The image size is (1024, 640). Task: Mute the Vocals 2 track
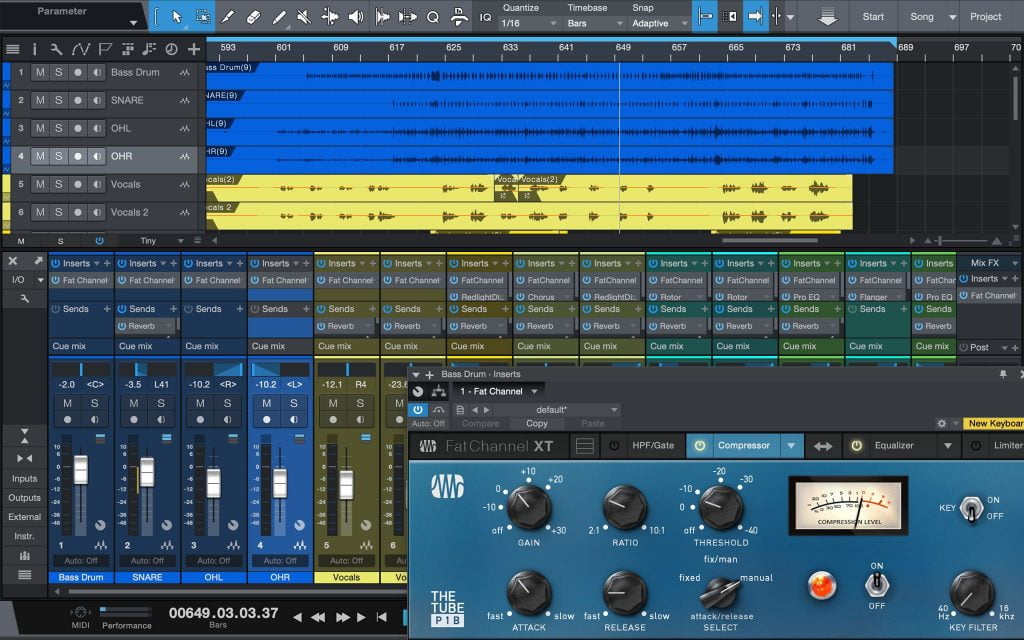tap(40, 213)
